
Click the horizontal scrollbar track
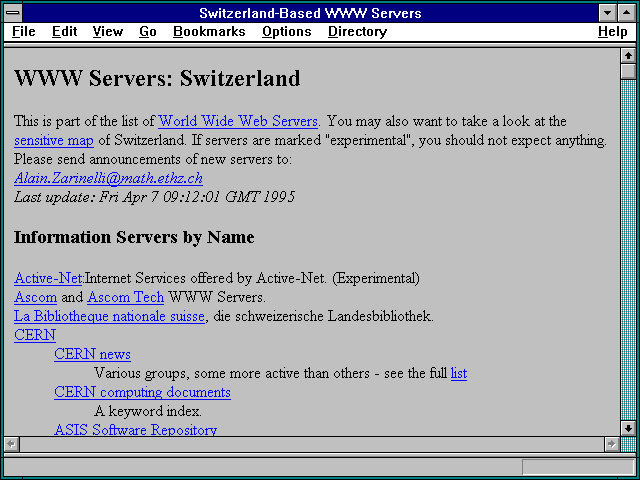point(312,444)
